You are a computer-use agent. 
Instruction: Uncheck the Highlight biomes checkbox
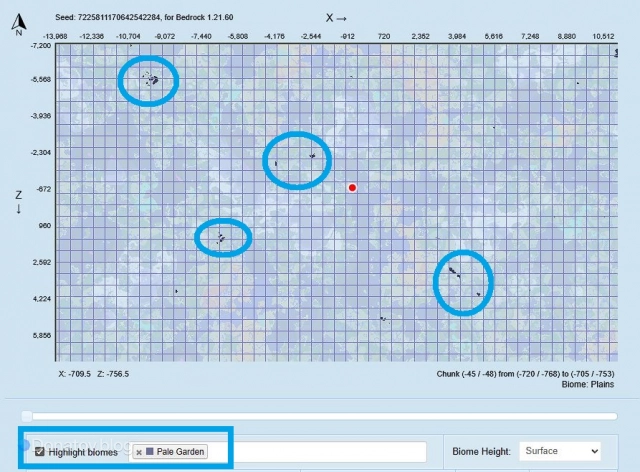40,452
